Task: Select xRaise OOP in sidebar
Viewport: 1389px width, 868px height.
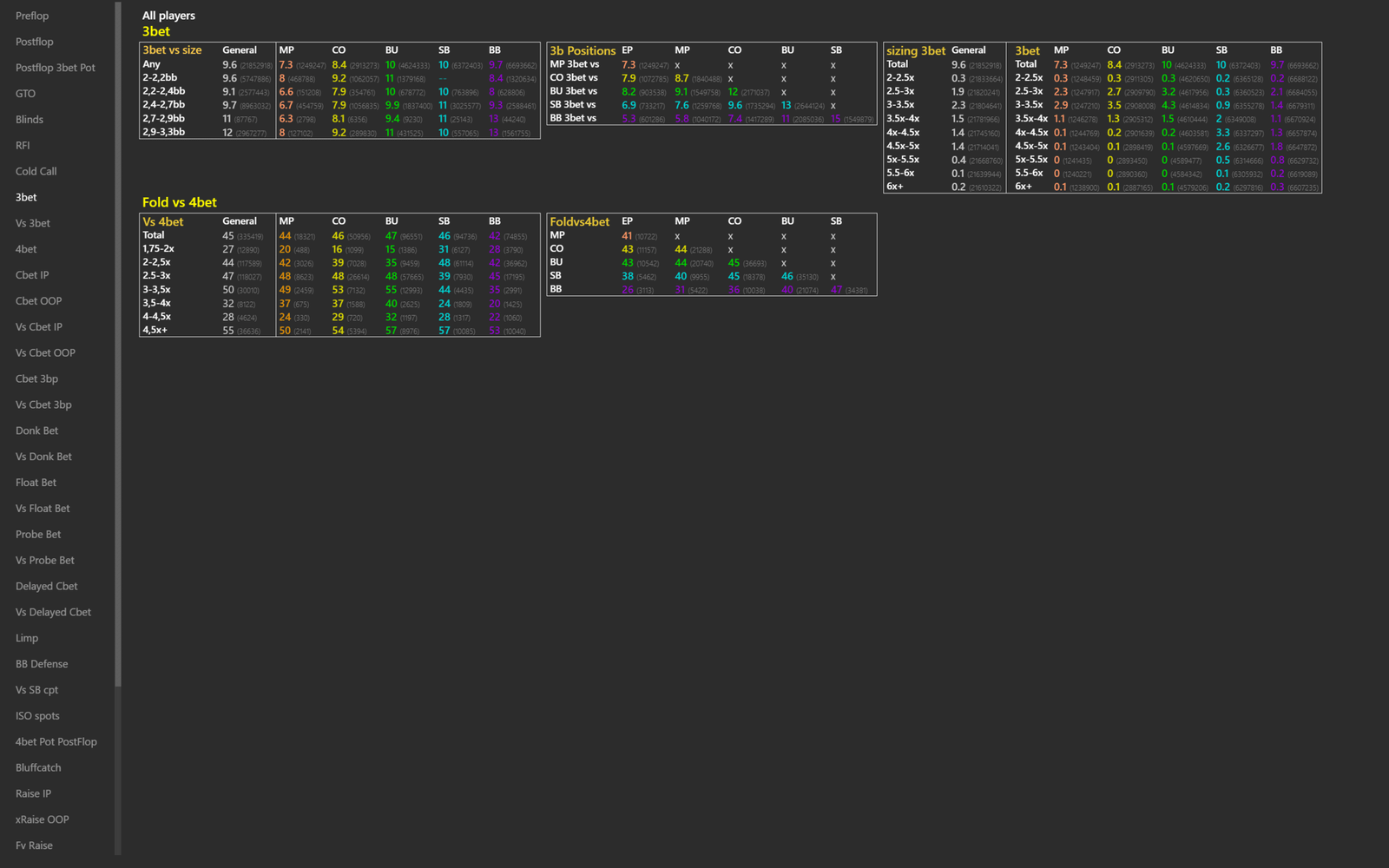Action: click(42, 819)
